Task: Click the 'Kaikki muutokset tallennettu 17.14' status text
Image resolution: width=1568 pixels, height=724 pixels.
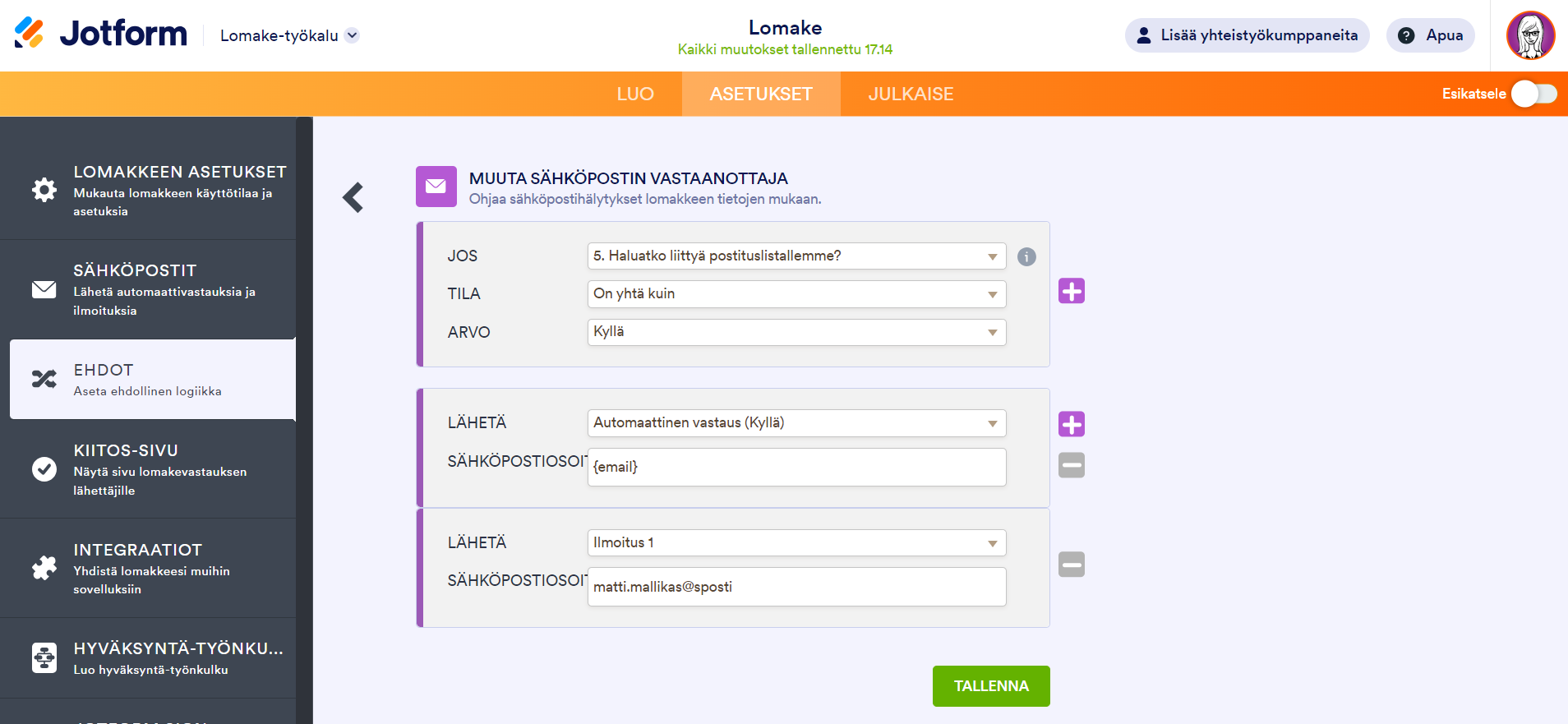Action: 785,49
